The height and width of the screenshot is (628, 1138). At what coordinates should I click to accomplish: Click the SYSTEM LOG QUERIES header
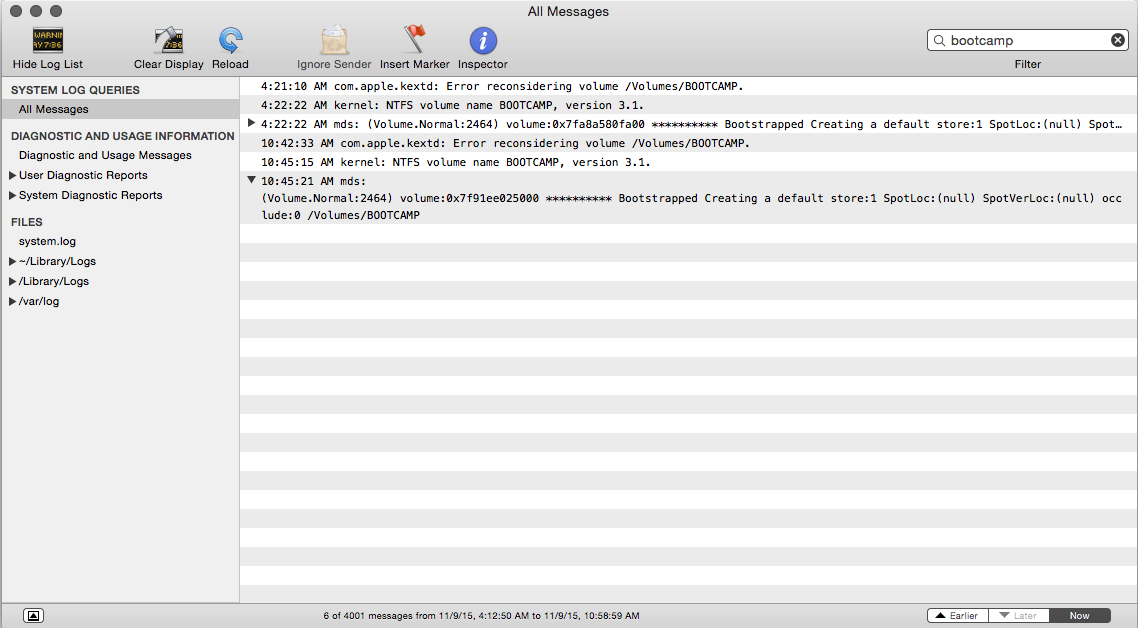pos(75,90)
